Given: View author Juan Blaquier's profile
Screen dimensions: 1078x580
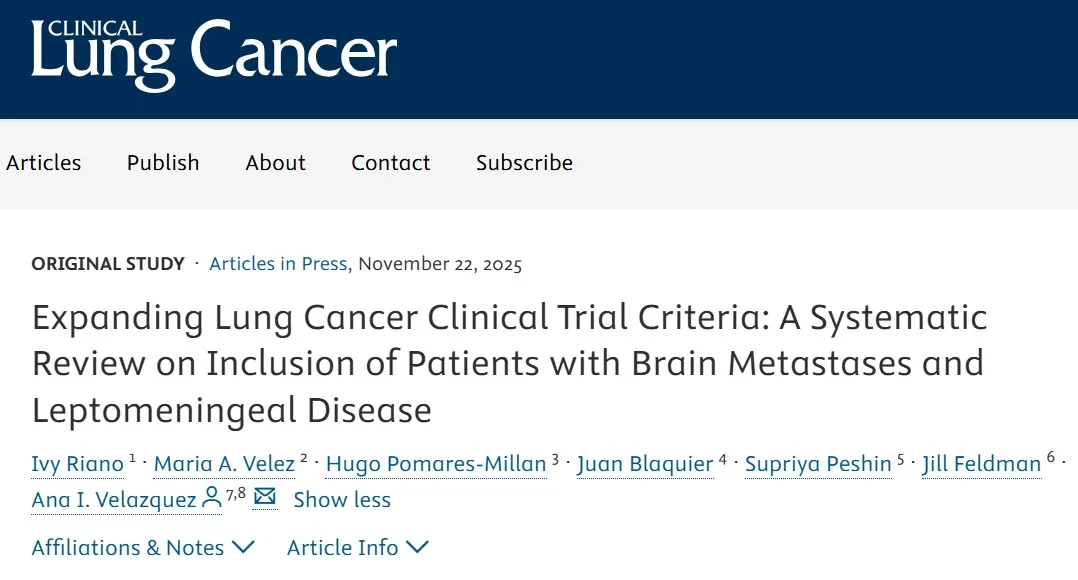Looking at the screenshot, I should click(x=644, y=464).
